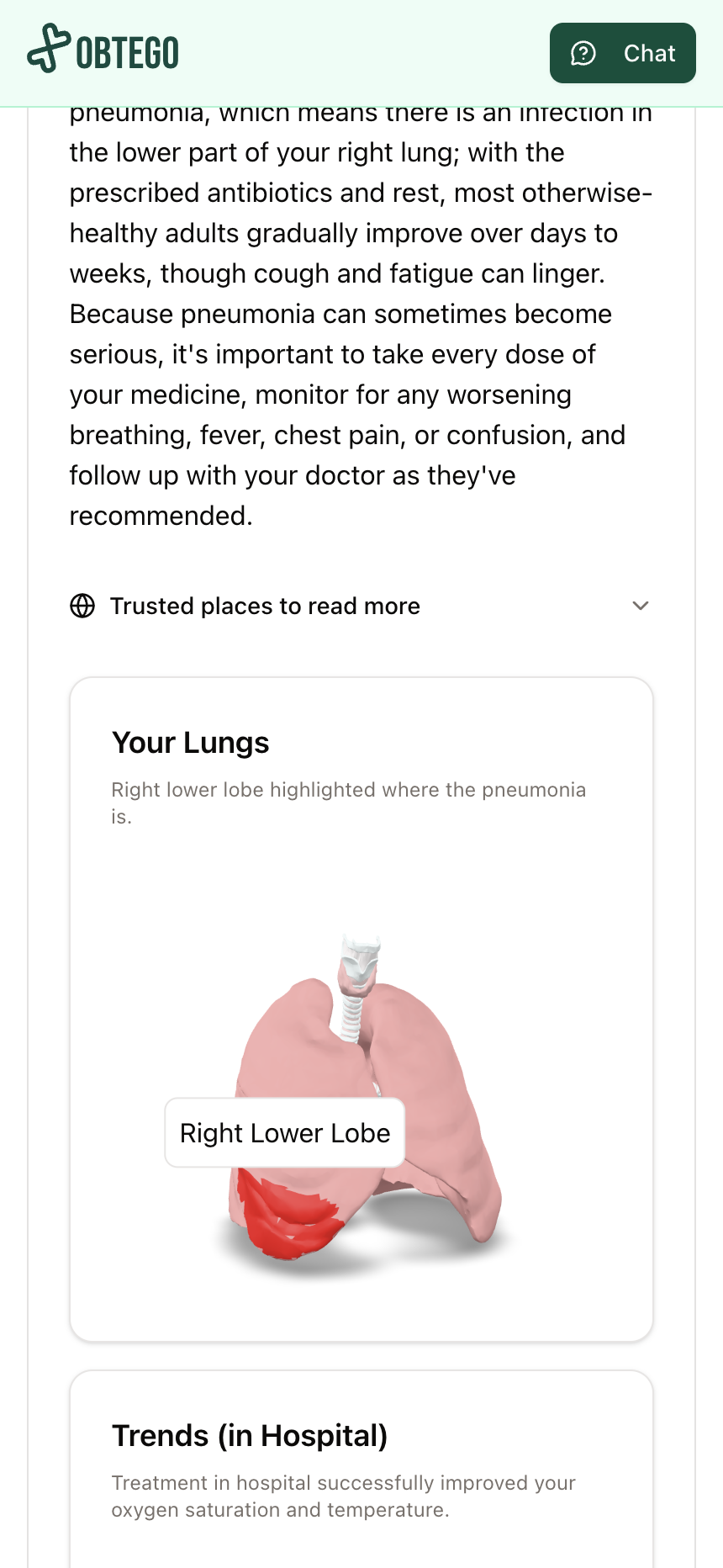The height and width of the screenshot is (1568, 723).
Task: Click the Trends (in Hospital) heading
Action: coord(250,1436)
